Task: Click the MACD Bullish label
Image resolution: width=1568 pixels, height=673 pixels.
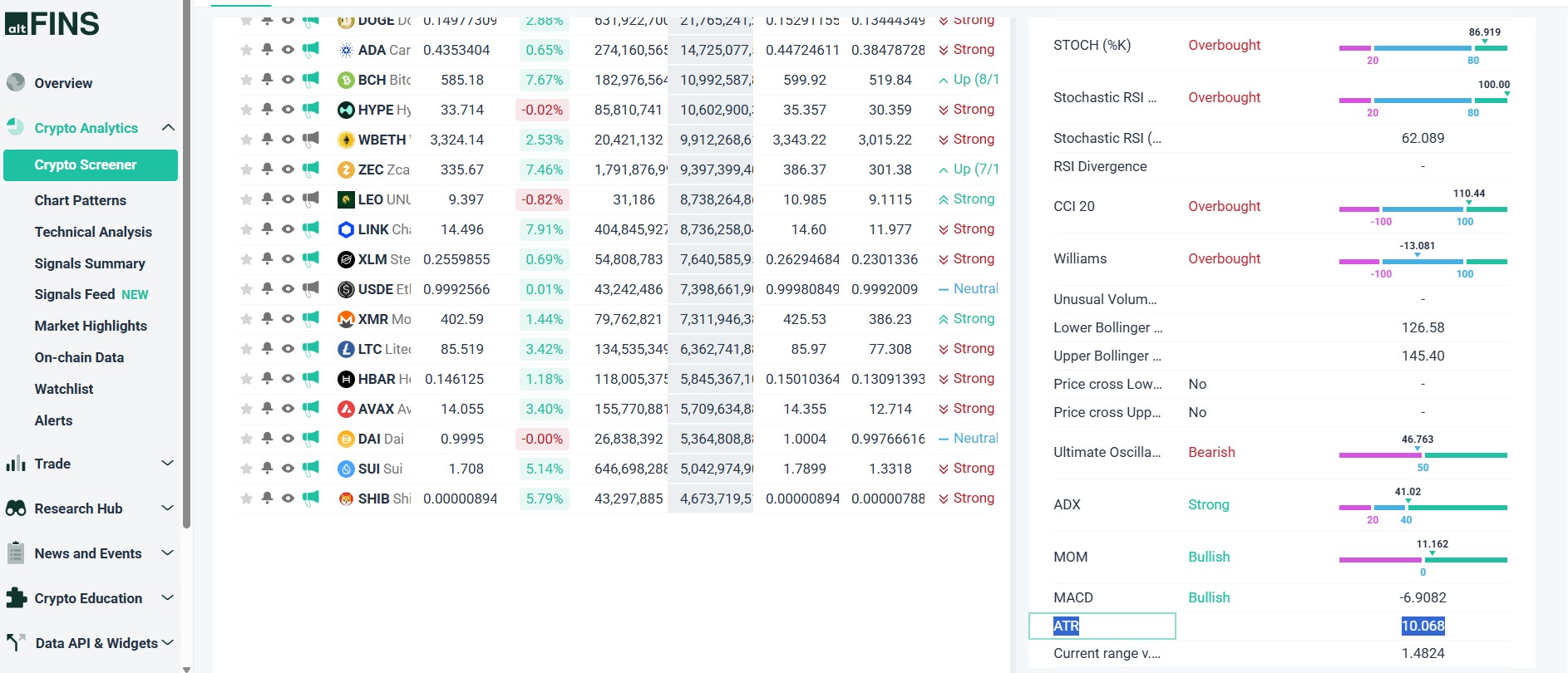Action: click(1209, 597)
